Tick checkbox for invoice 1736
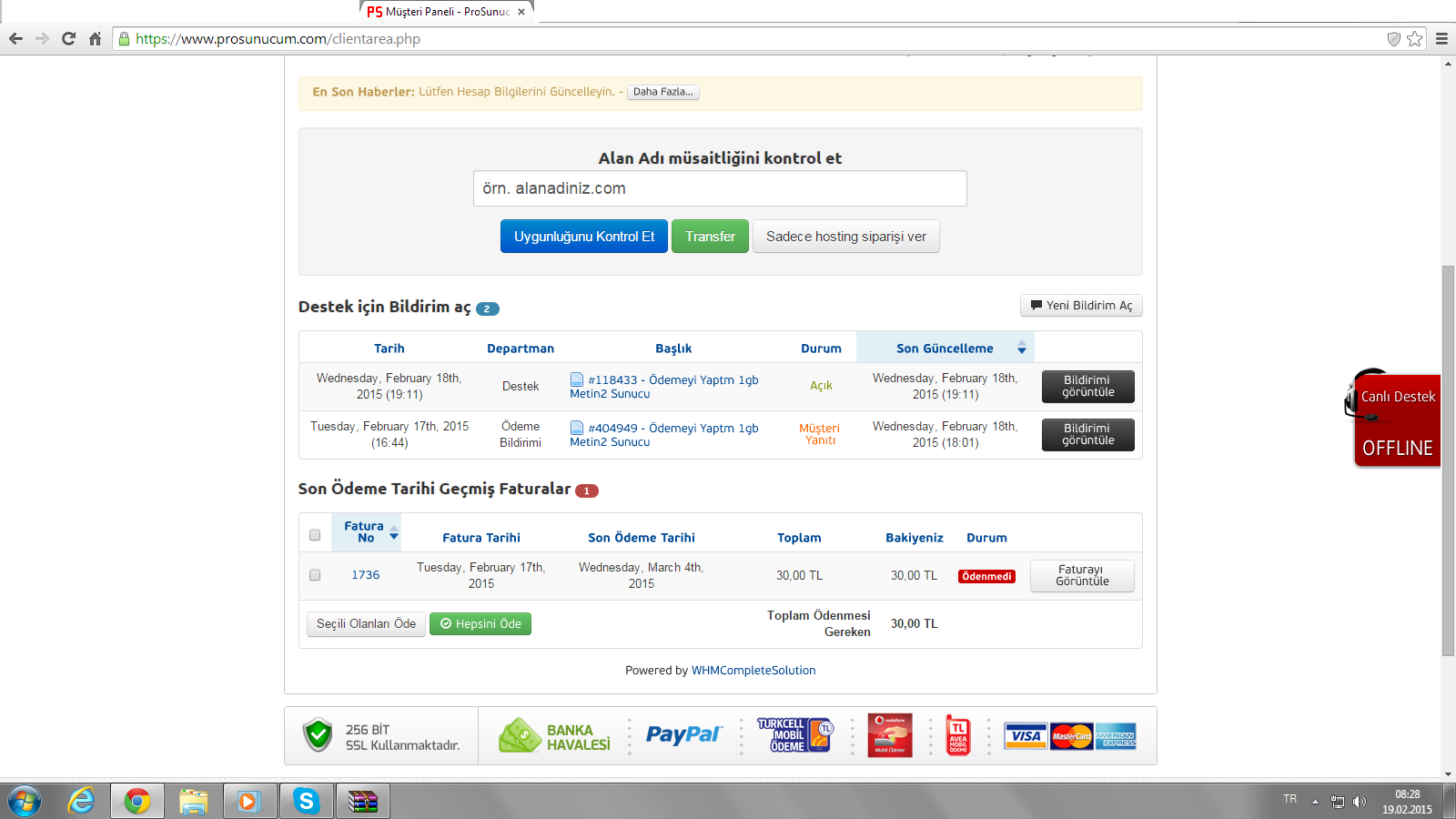 point(315,575)
